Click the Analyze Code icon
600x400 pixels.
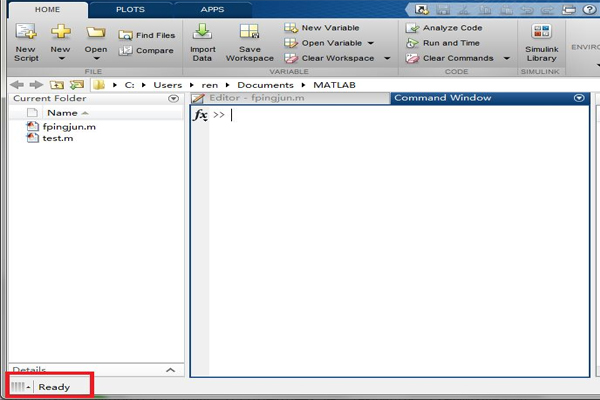click(412, 28)
